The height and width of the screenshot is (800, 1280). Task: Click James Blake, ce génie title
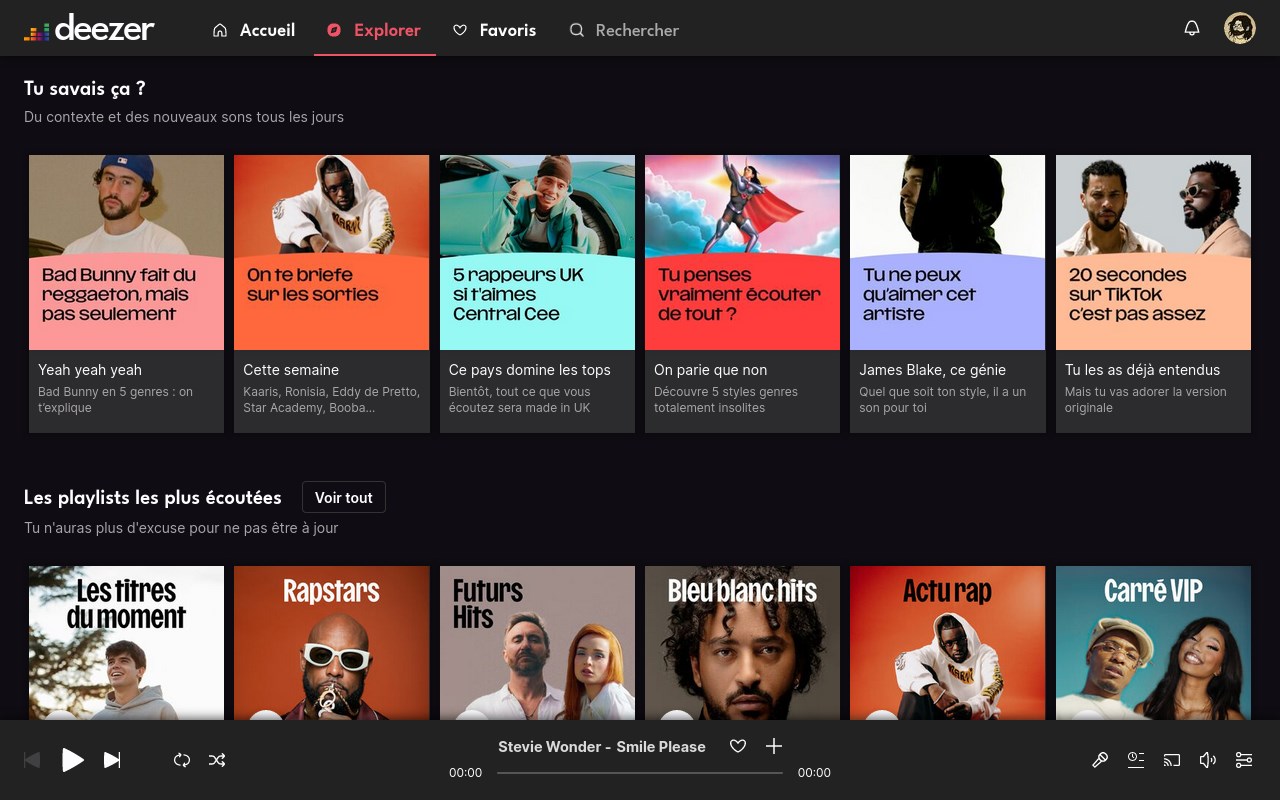(933, 370)
